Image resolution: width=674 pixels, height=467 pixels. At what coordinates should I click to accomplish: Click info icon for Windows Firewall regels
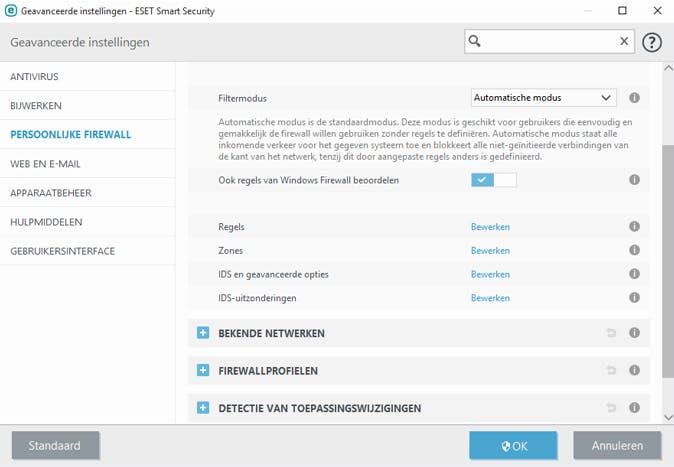point(634,179)
